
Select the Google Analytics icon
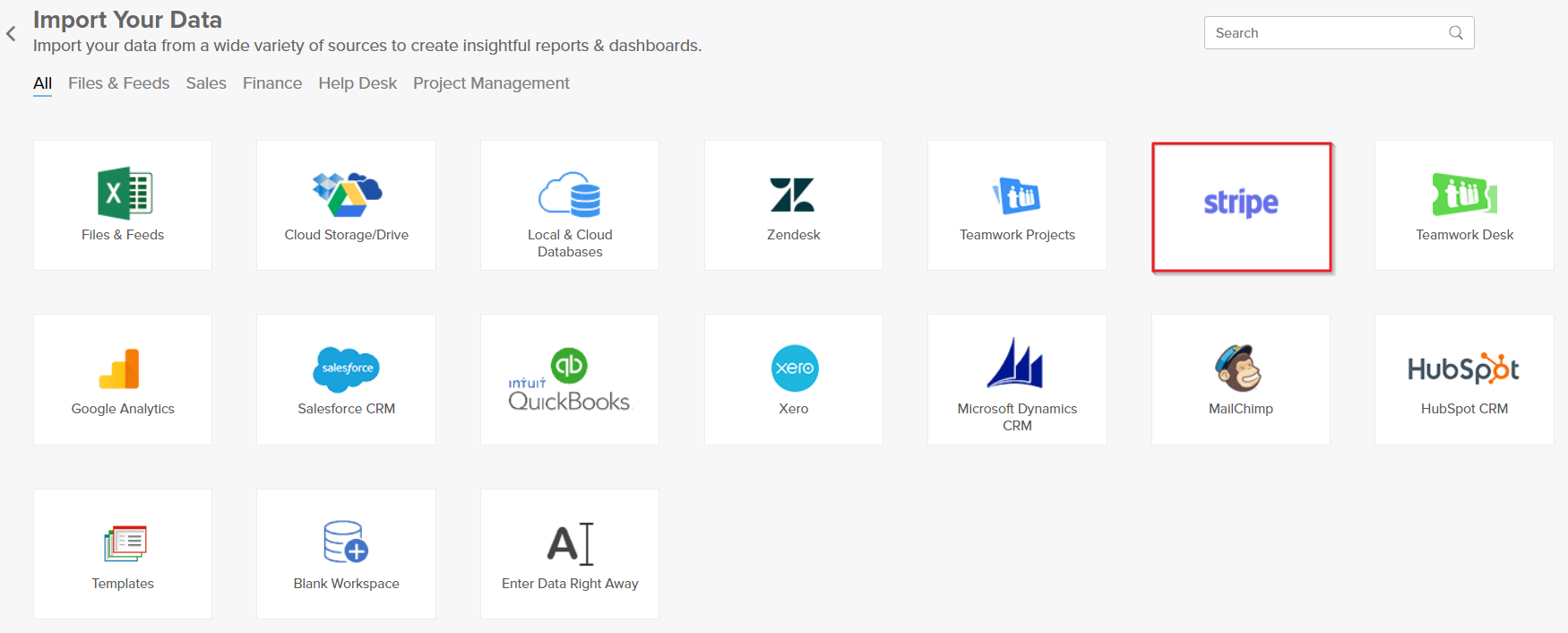[120, 369]
